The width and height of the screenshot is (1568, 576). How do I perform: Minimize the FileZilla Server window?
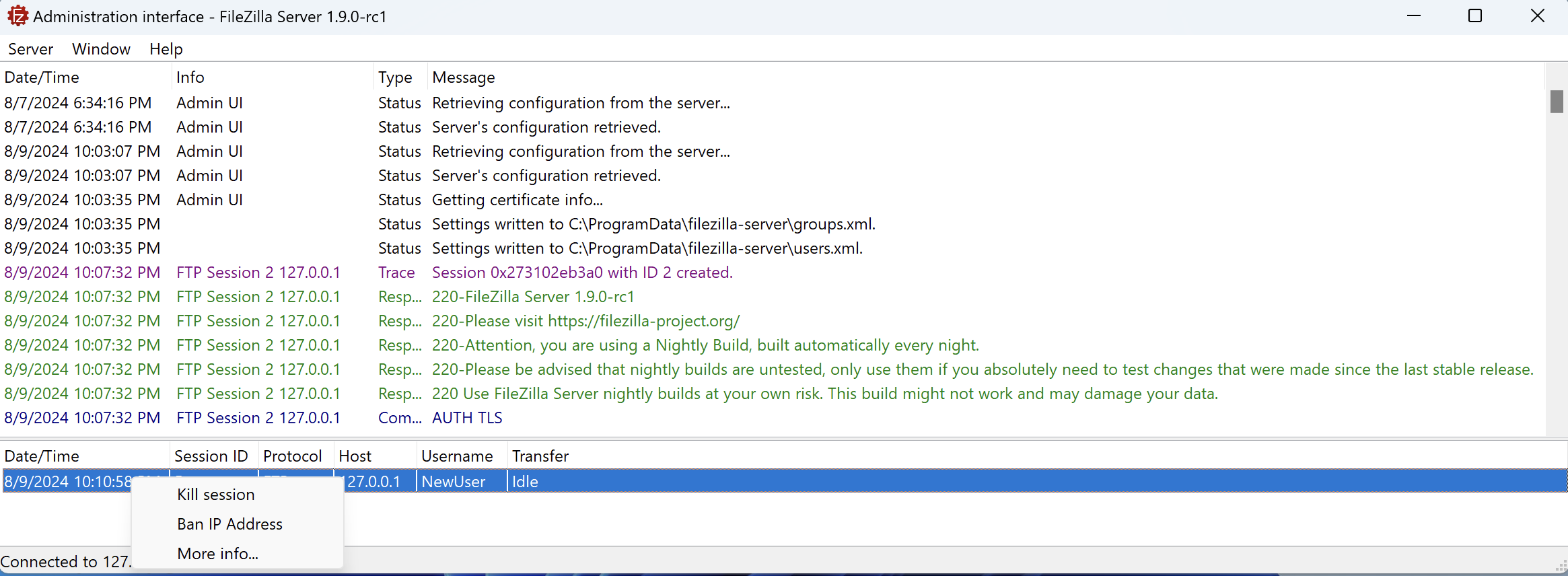point(1414,16)
